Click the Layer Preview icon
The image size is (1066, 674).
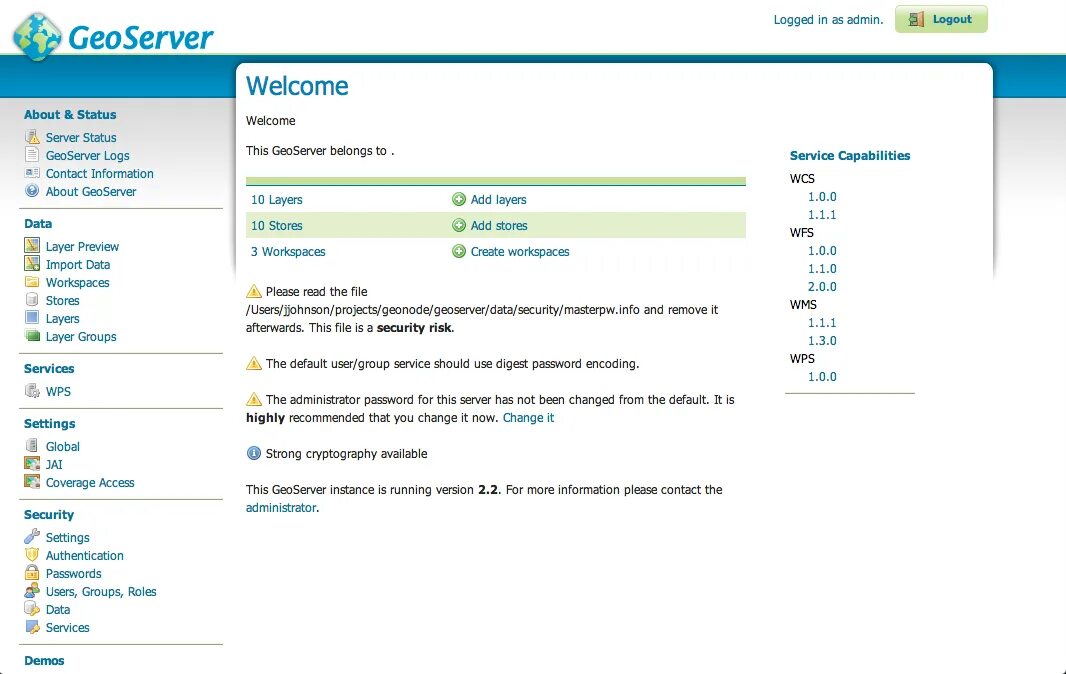[32, 246]
